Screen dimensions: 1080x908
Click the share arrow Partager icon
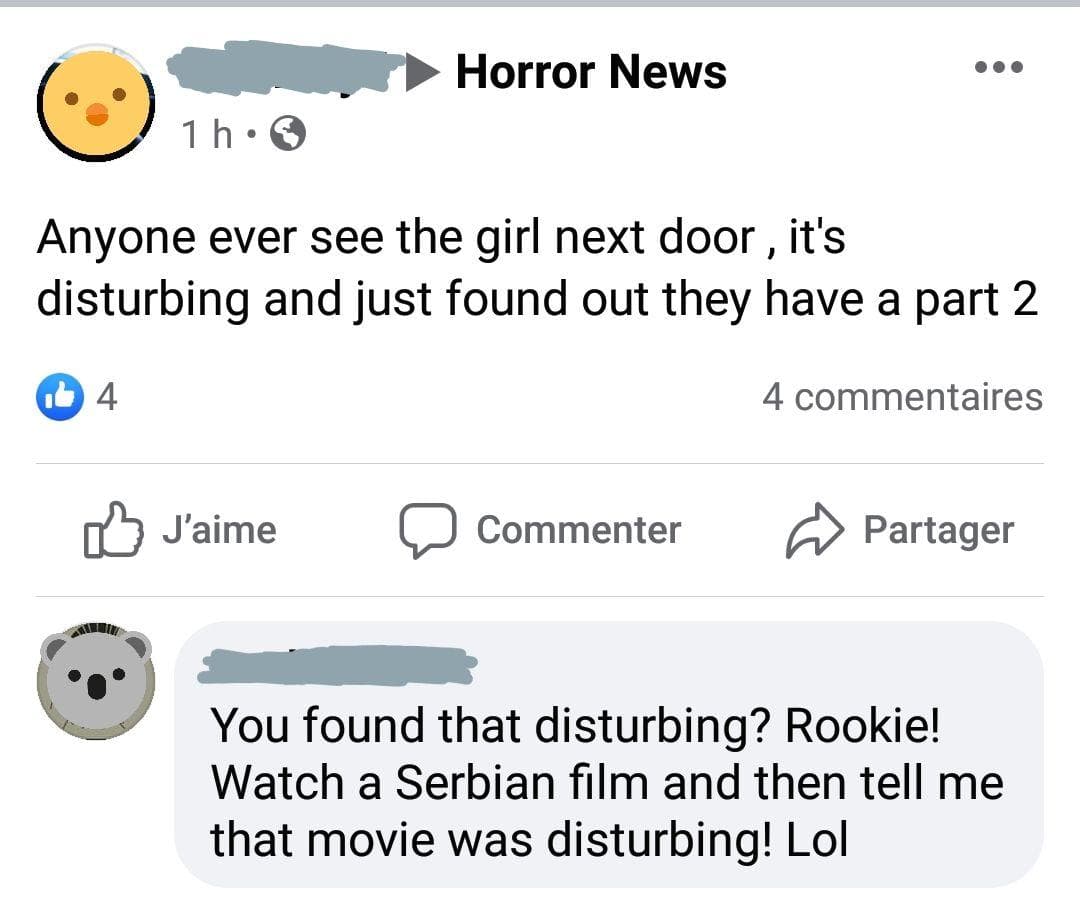(815, 530)
